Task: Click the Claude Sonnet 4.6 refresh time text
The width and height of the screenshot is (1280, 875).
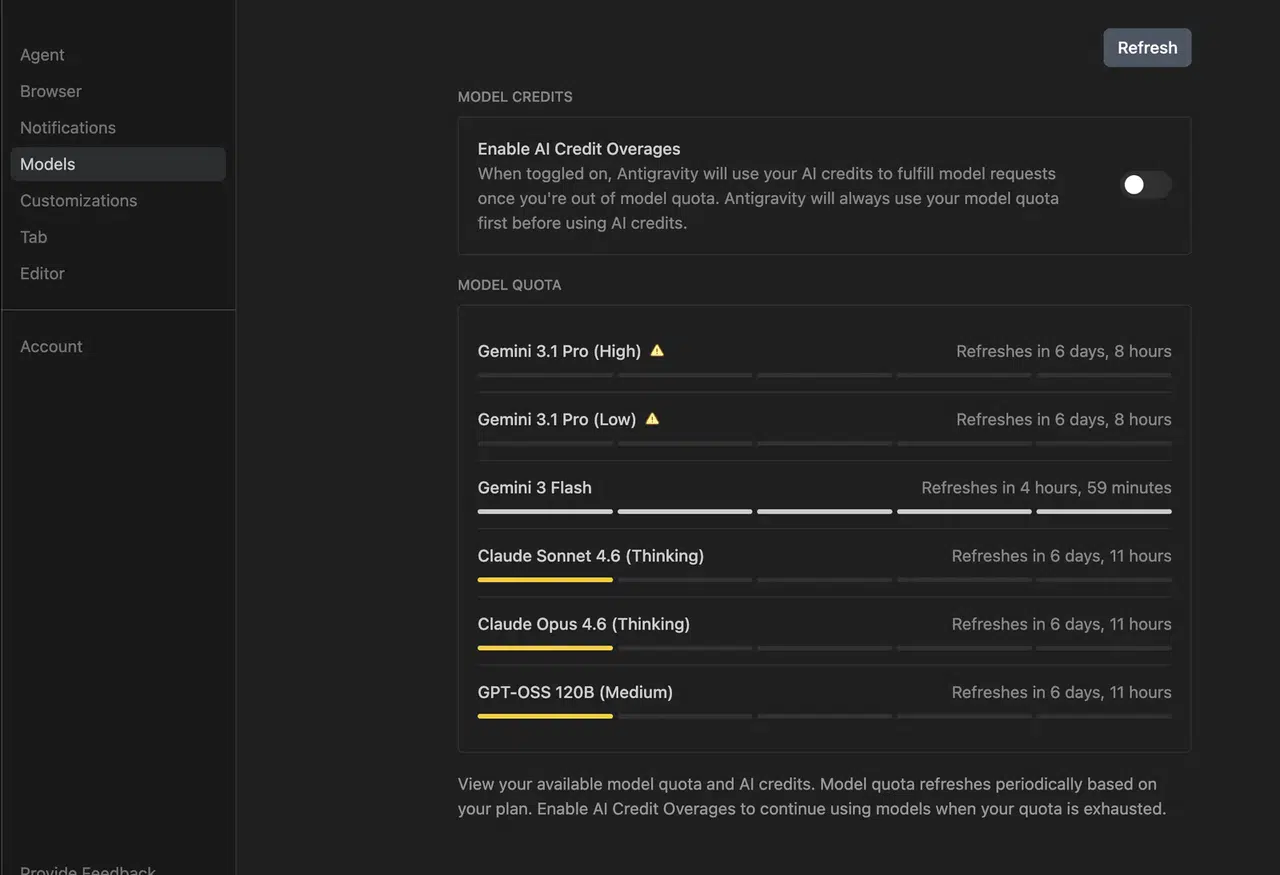Action: tap(1061, 556)
